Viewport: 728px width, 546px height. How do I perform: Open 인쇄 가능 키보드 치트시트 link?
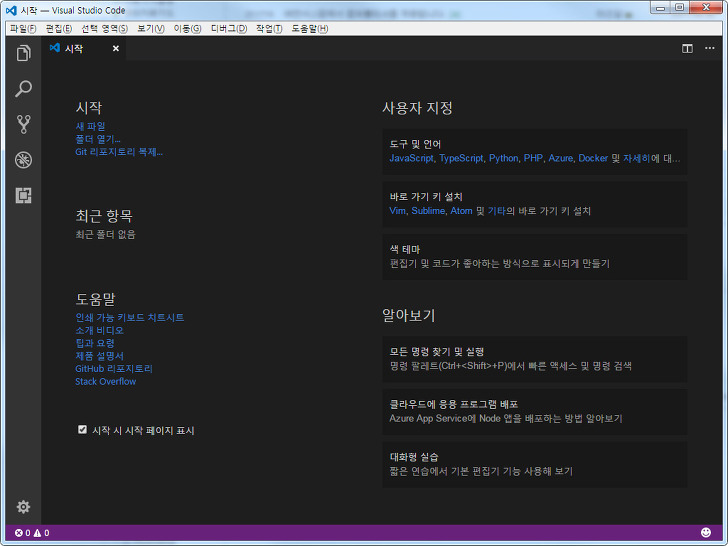point(130,318)
